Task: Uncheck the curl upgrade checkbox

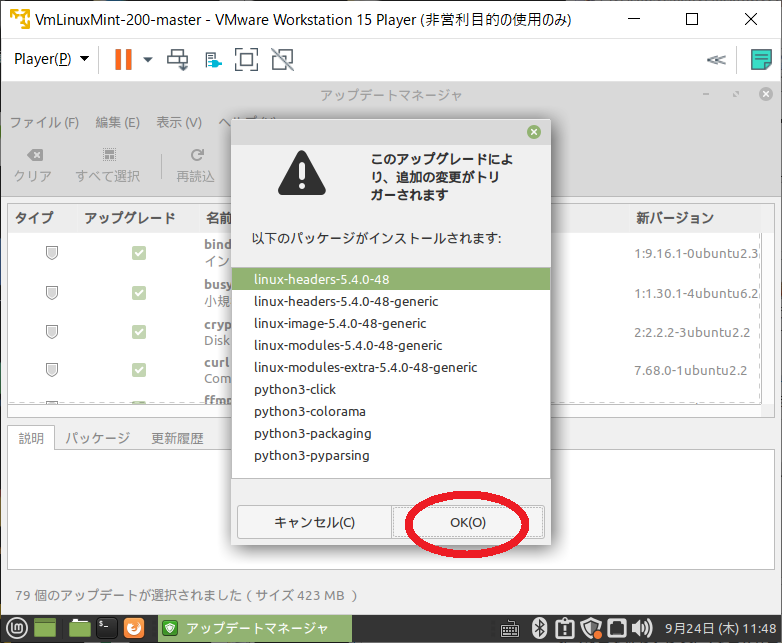Action: 139,370
